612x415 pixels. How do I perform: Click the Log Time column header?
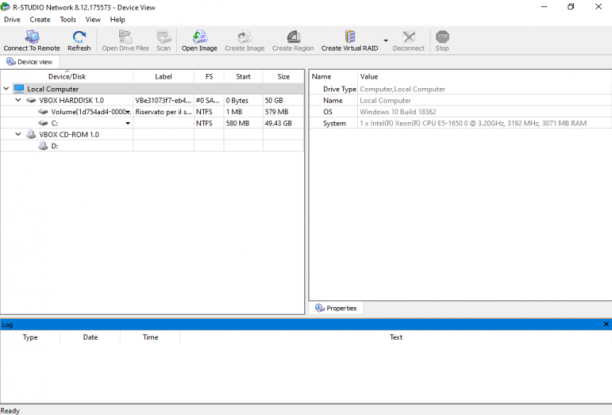pos(150,337)
